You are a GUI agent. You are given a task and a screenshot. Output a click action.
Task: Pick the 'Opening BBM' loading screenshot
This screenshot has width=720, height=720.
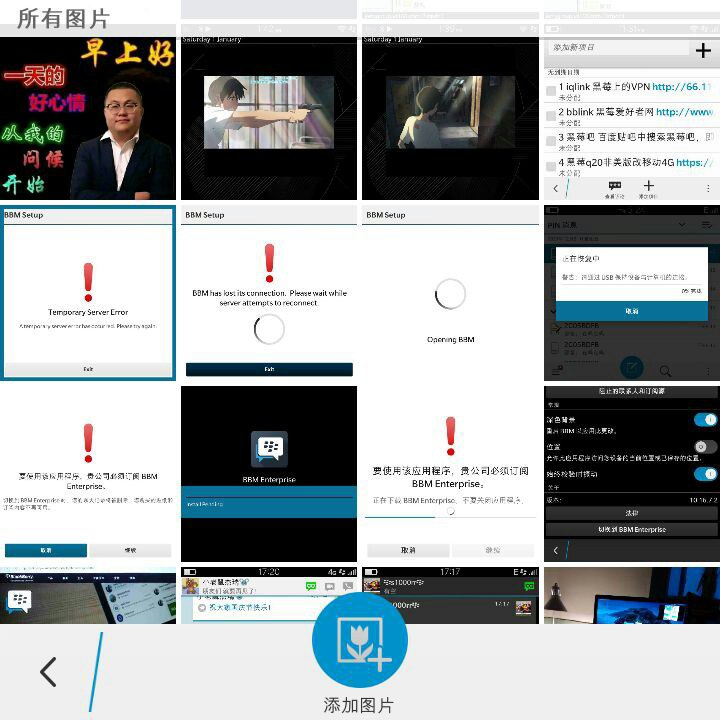tap(450, 293)
